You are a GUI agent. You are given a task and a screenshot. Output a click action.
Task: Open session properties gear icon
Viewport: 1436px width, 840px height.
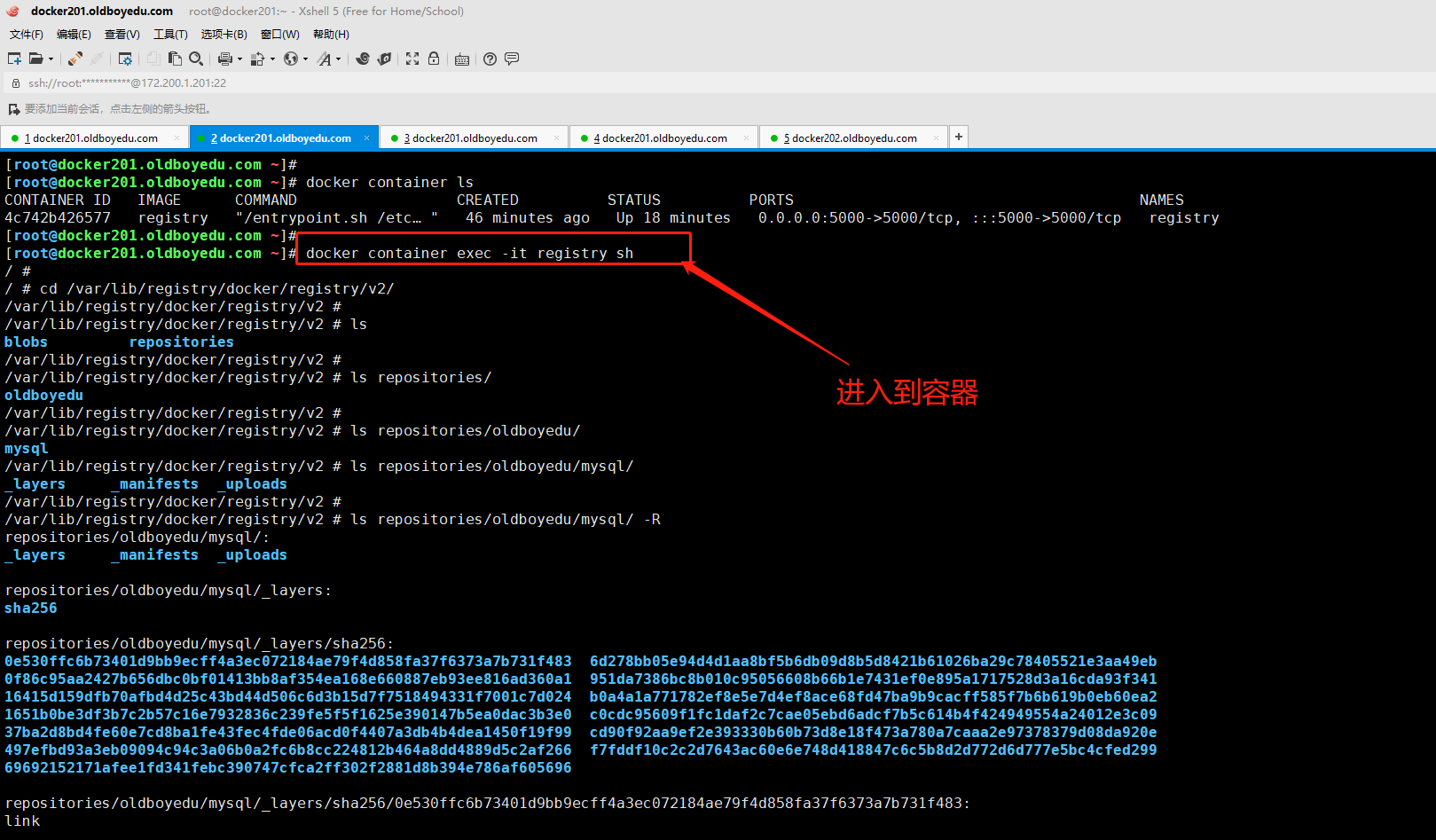125,59
